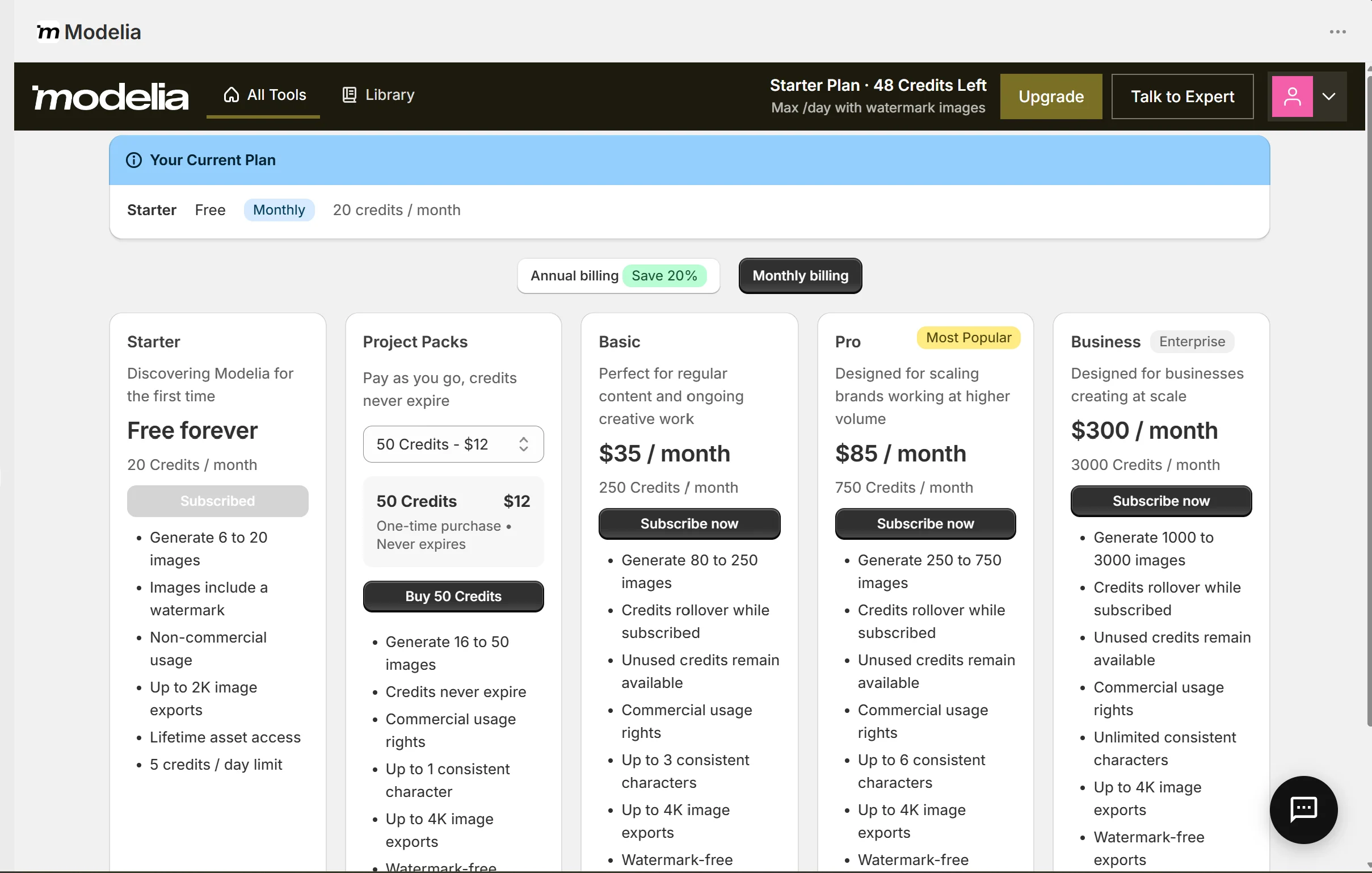Click the info icon beside Your Current Plan

[x=134, y=160]
